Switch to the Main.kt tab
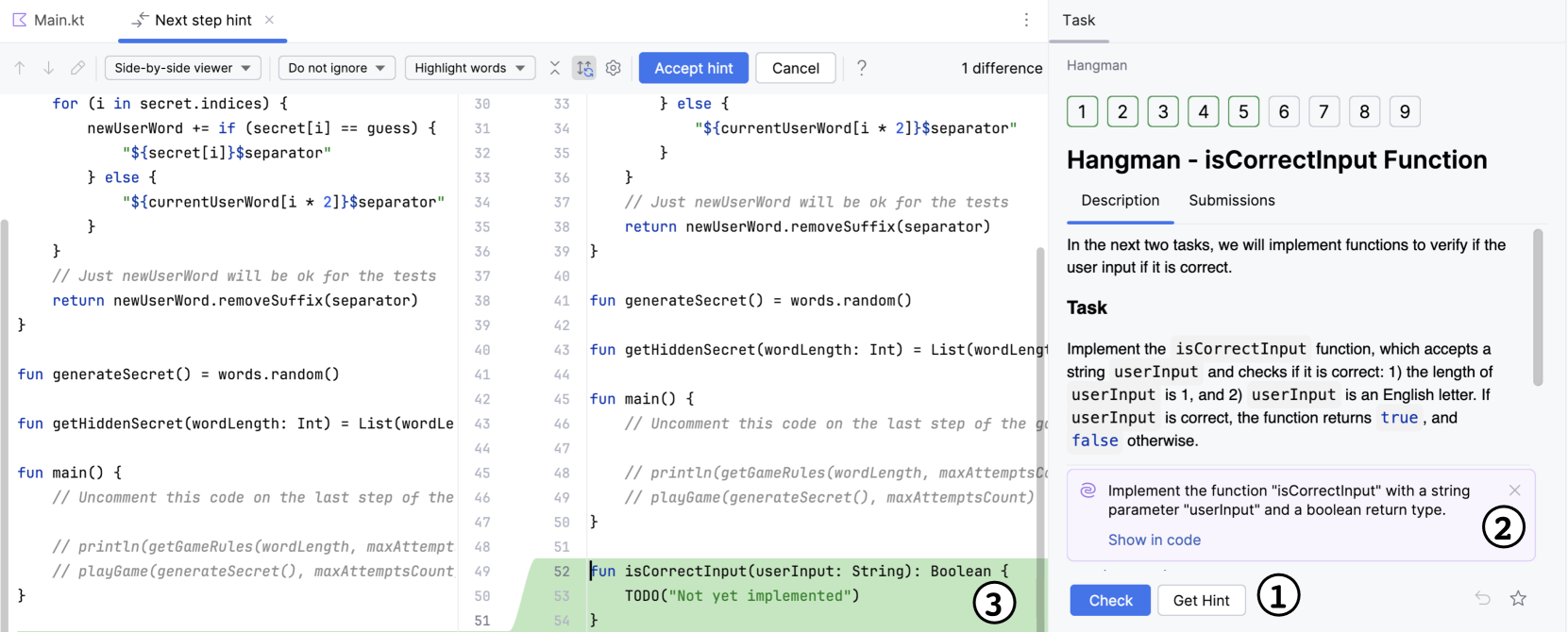1568x632 pixels. [49, 20]
